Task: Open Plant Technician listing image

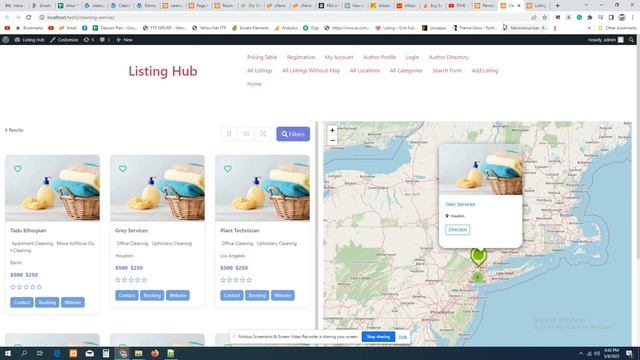Action: point(262,188)
